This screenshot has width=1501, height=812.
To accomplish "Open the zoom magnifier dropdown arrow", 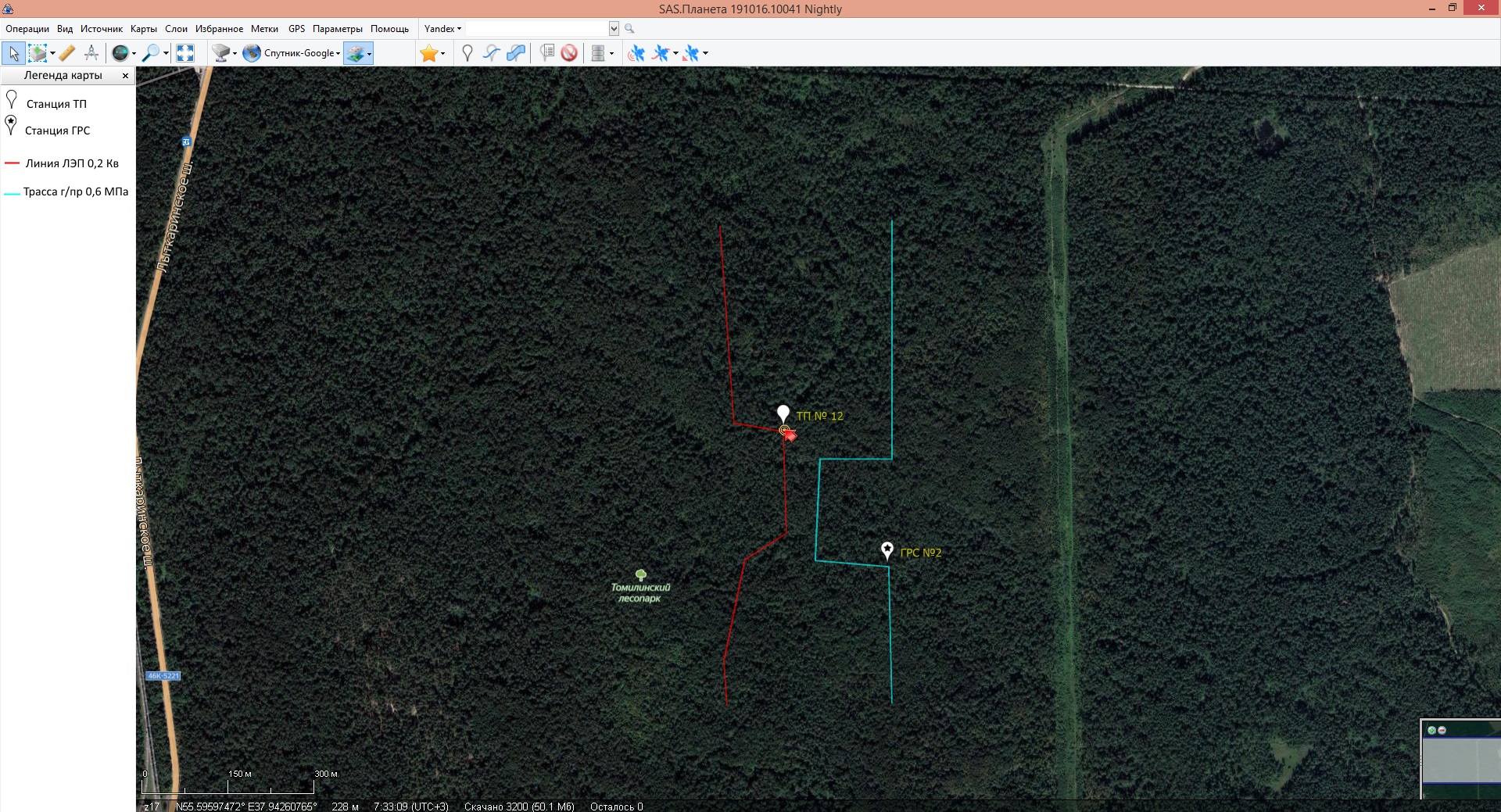I will pos(166,54).
